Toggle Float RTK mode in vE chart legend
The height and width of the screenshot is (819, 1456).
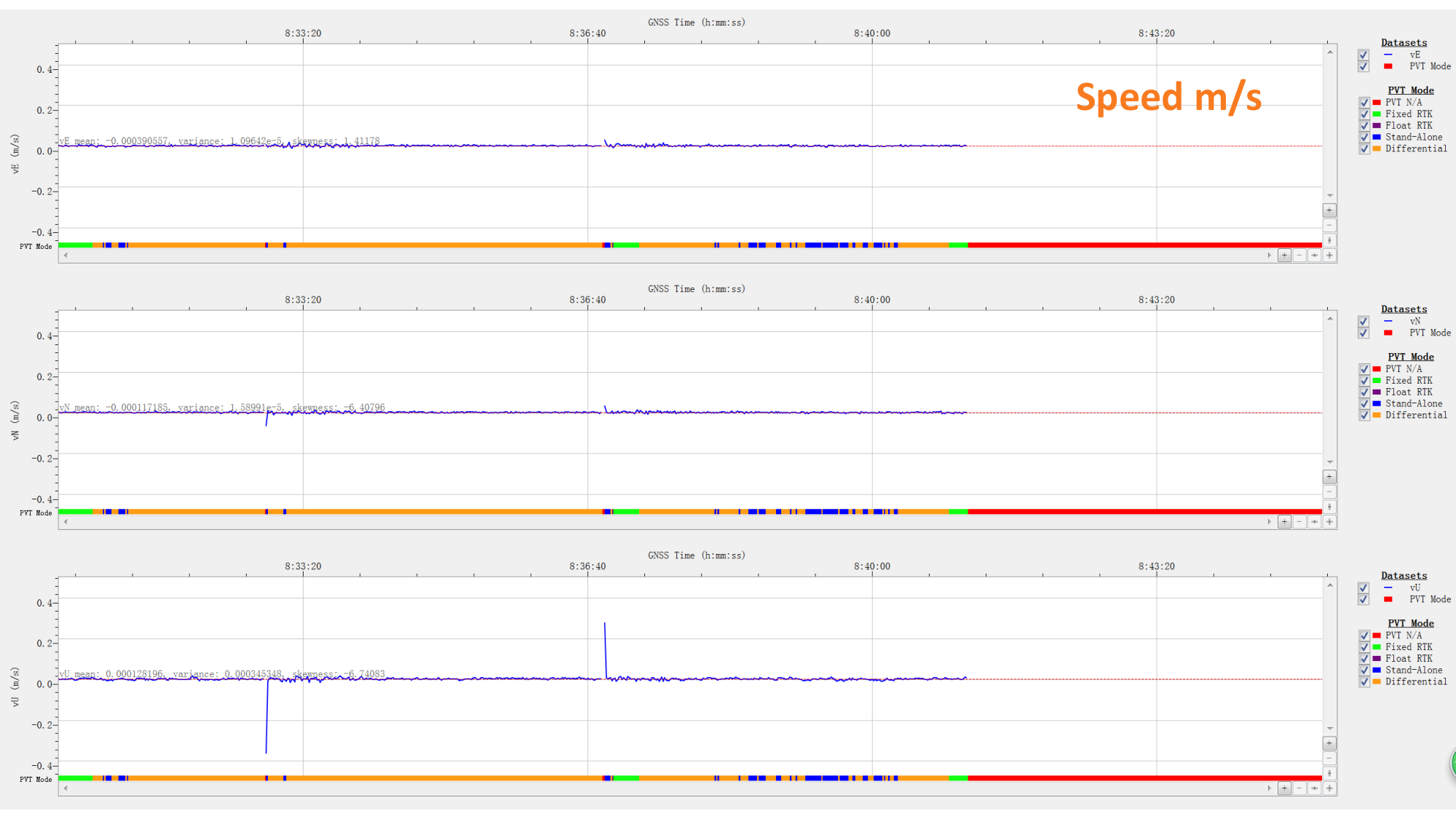tap(1364, 126)
